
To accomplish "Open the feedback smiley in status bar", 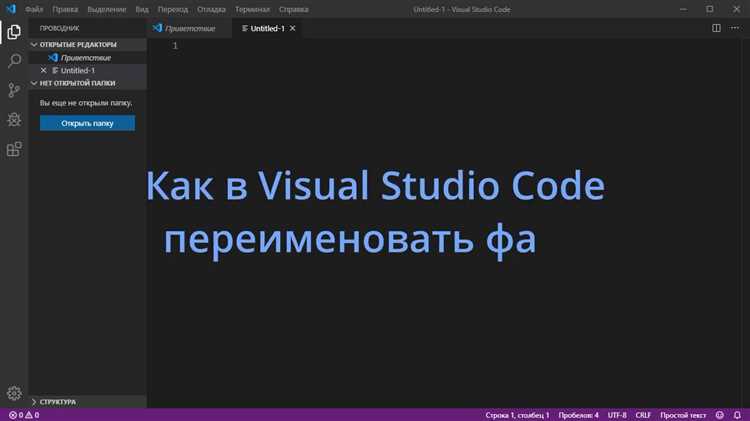I will point(719,415).
